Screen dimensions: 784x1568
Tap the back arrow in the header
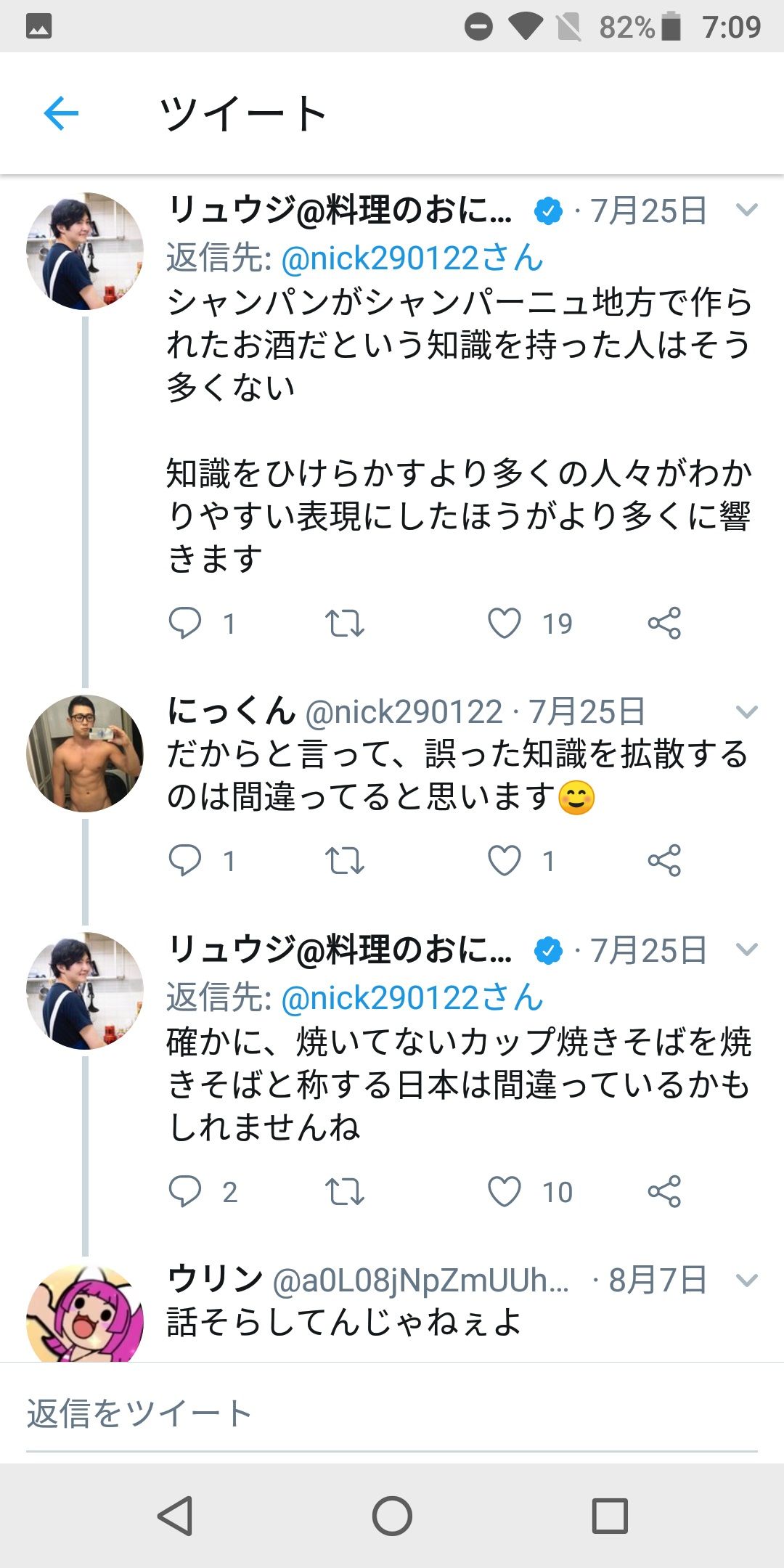61,113
